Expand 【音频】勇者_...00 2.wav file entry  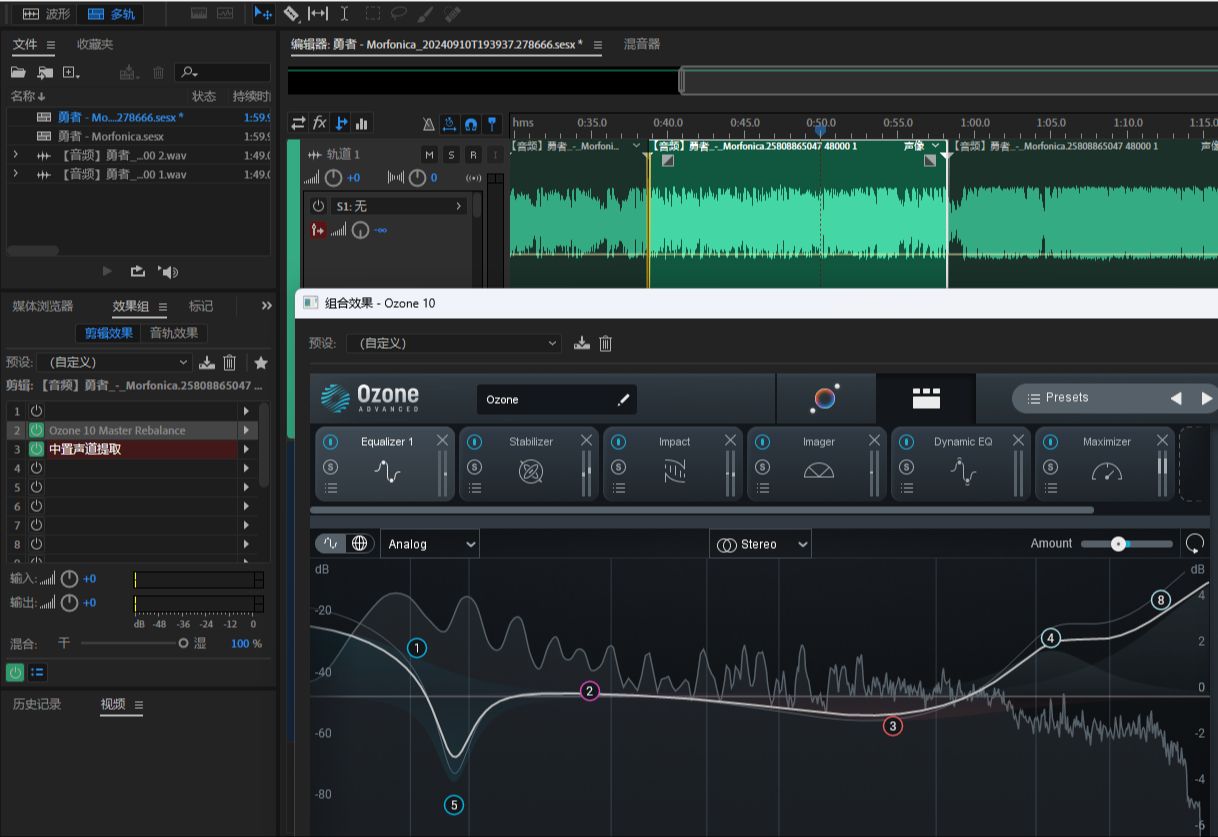[x=15, y=155]
